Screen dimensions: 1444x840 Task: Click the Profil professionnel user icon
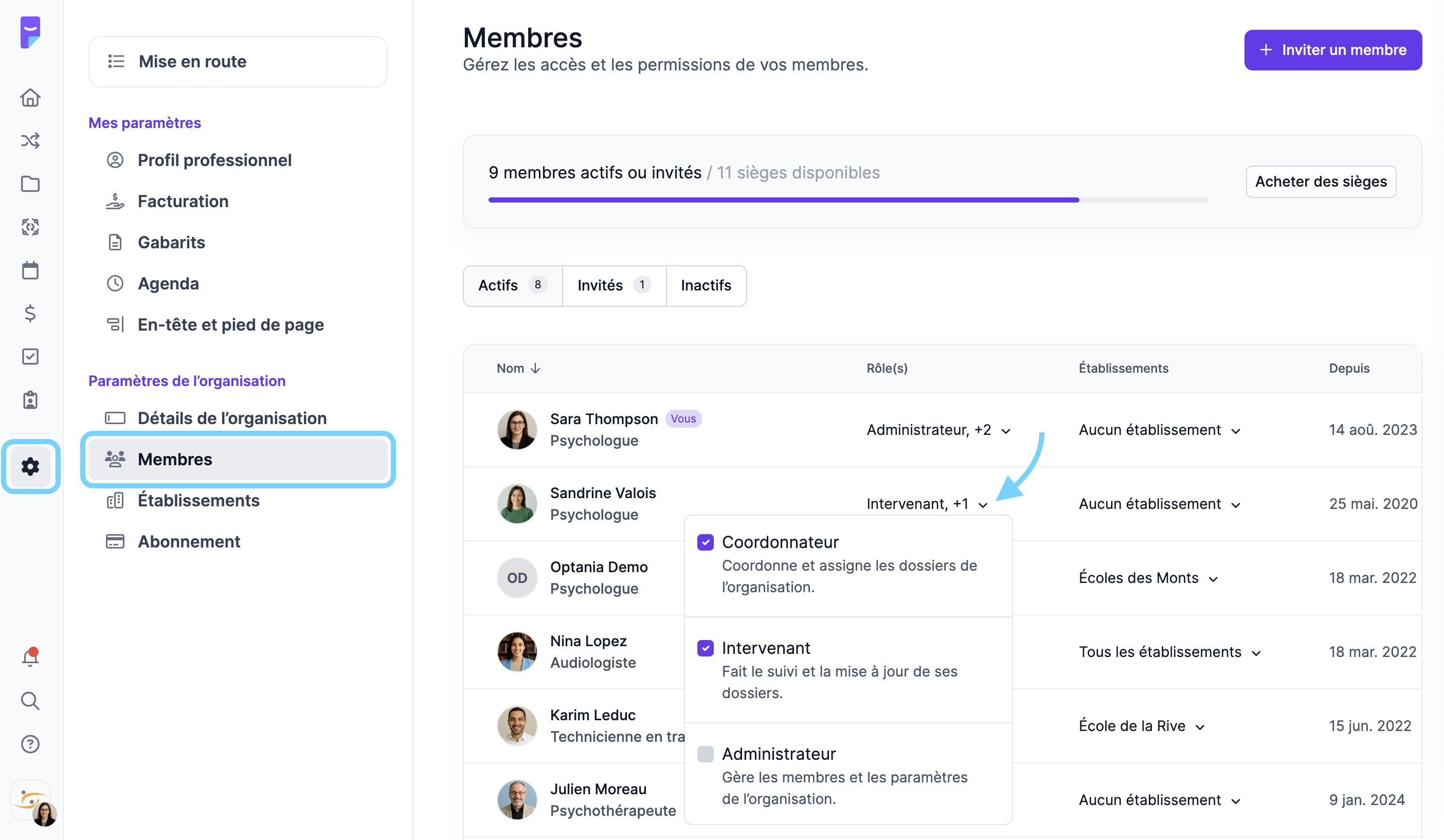point(115,160)
